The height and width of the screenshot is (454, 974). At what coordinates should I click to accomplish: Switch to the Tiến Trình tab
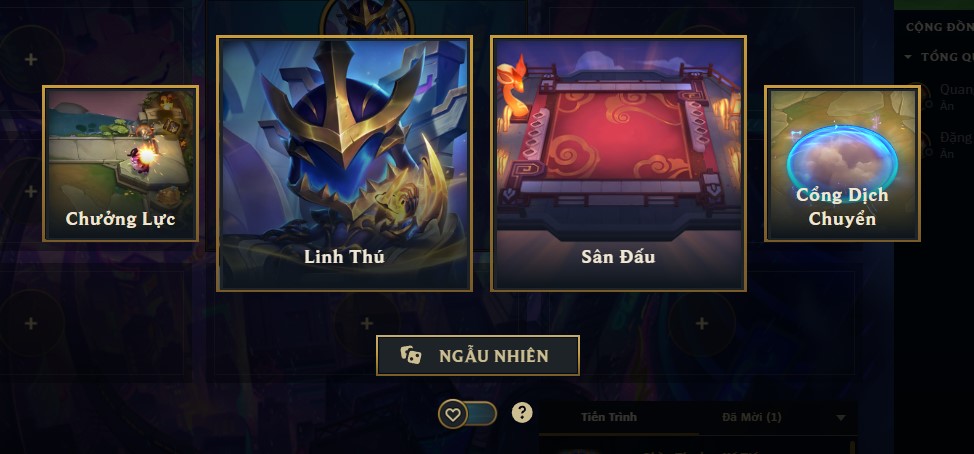pos(609,417)
